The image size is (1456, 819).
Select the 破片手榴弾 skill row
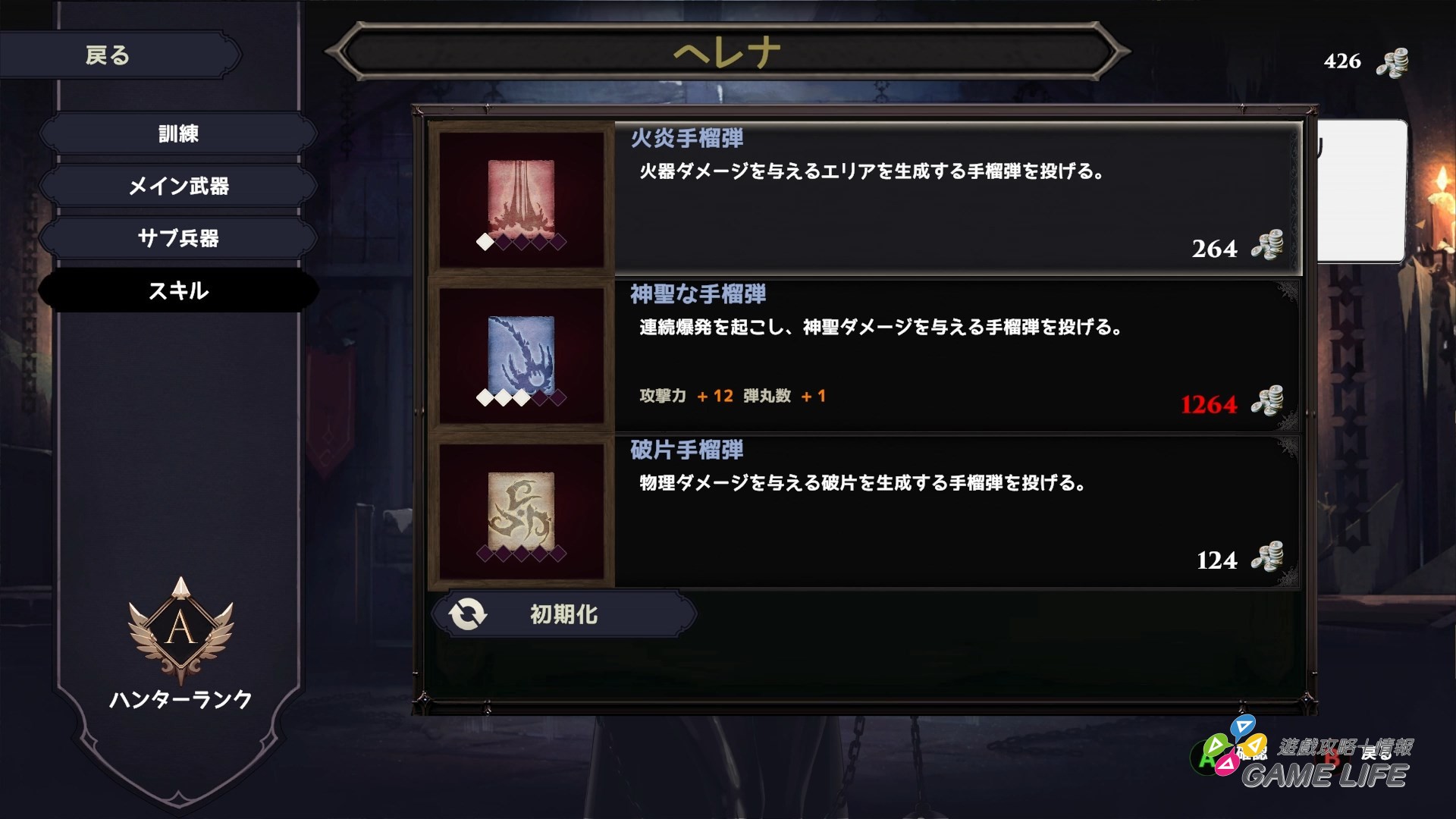point(864,510)
